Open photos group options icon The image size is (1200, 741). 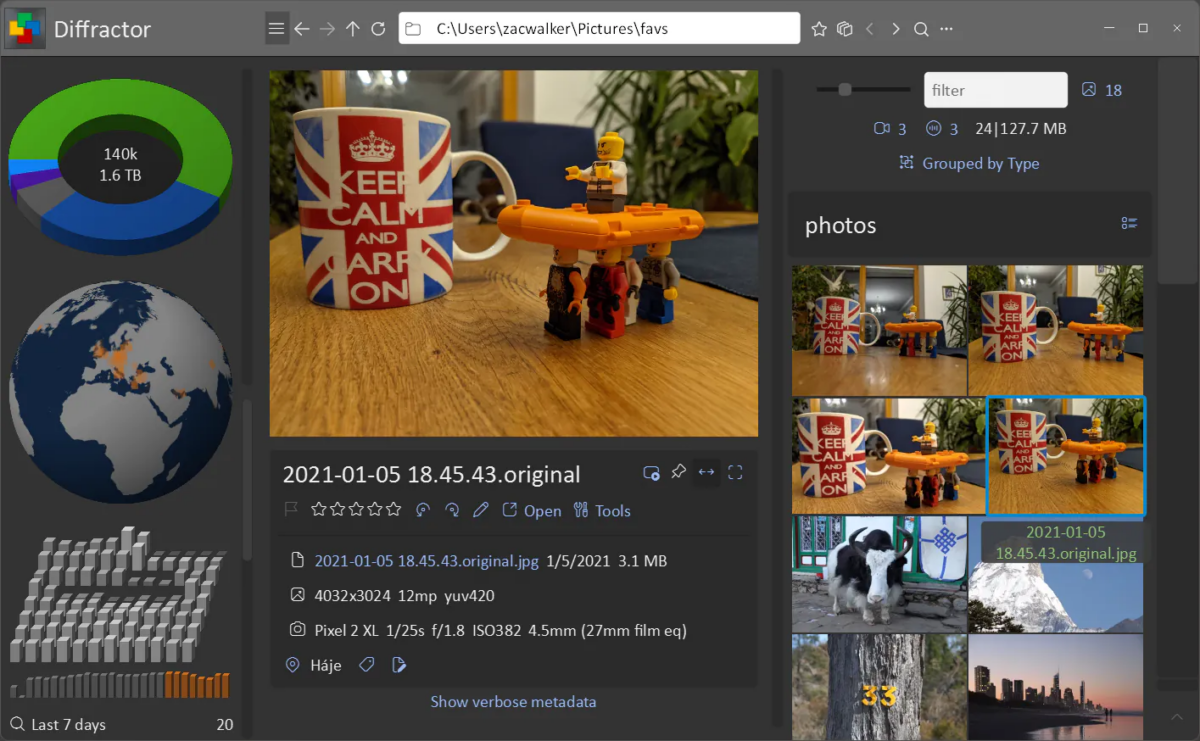point(1129,224)
